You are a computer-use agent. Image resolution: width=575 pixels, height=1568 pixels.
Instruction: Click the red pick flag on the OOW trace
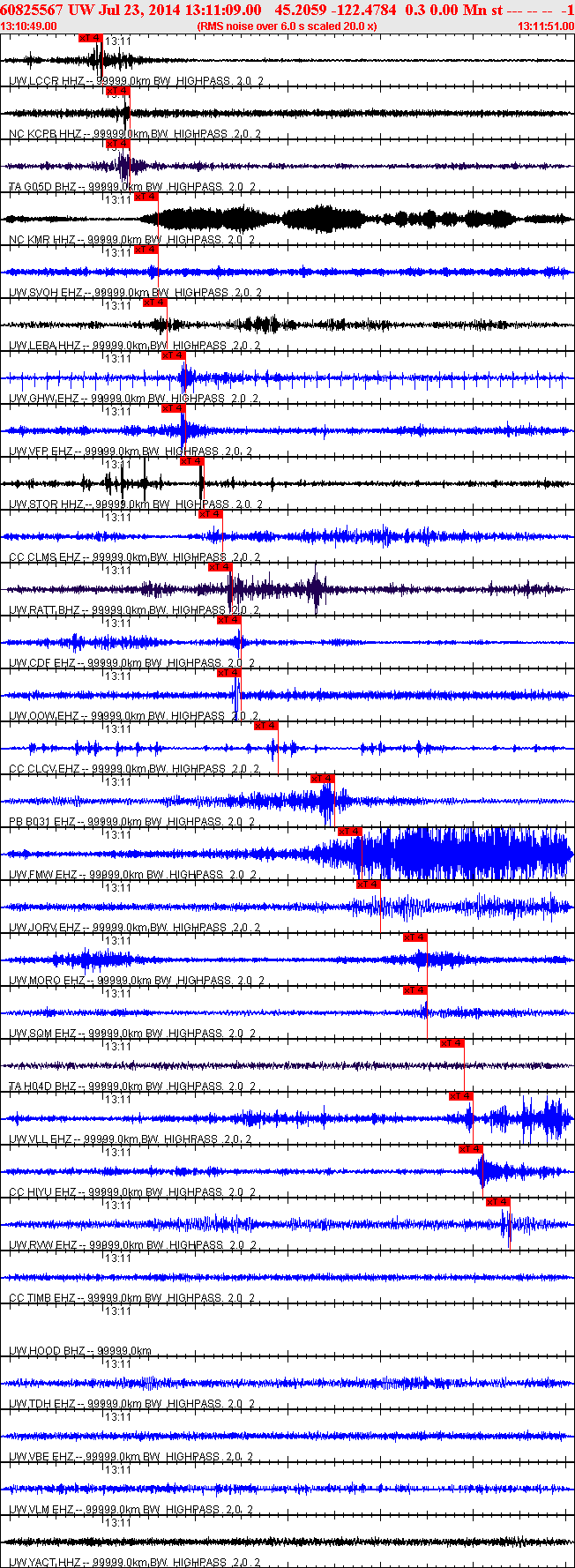tap(228, 673)
